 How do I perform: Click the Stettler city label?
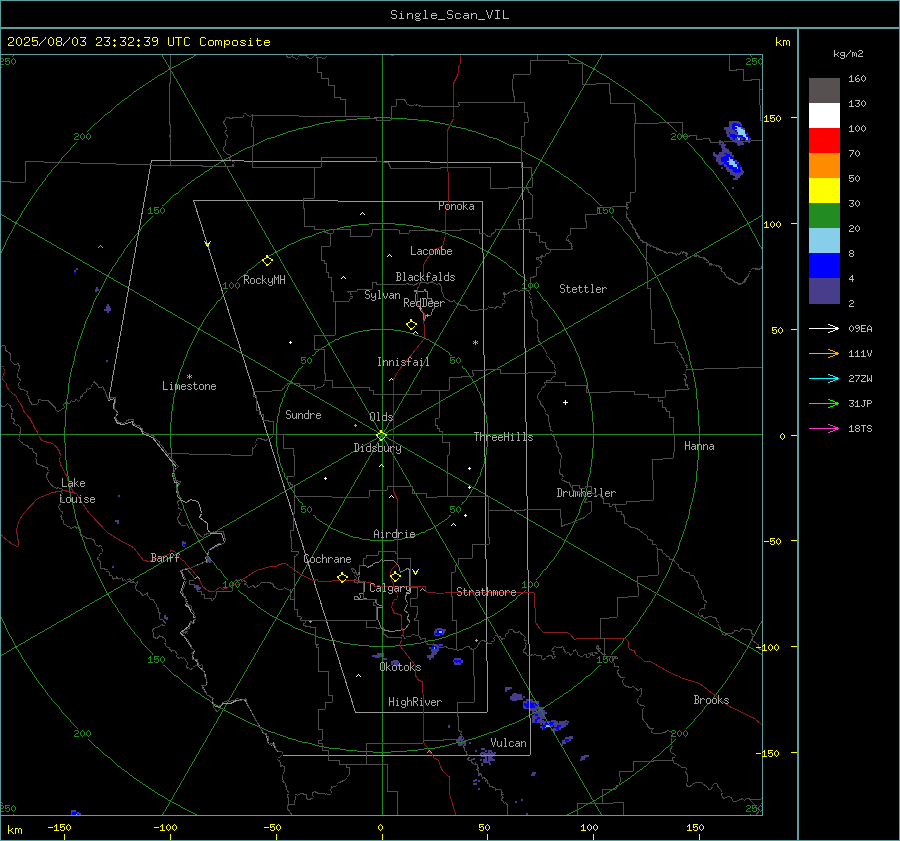(583, 289)
